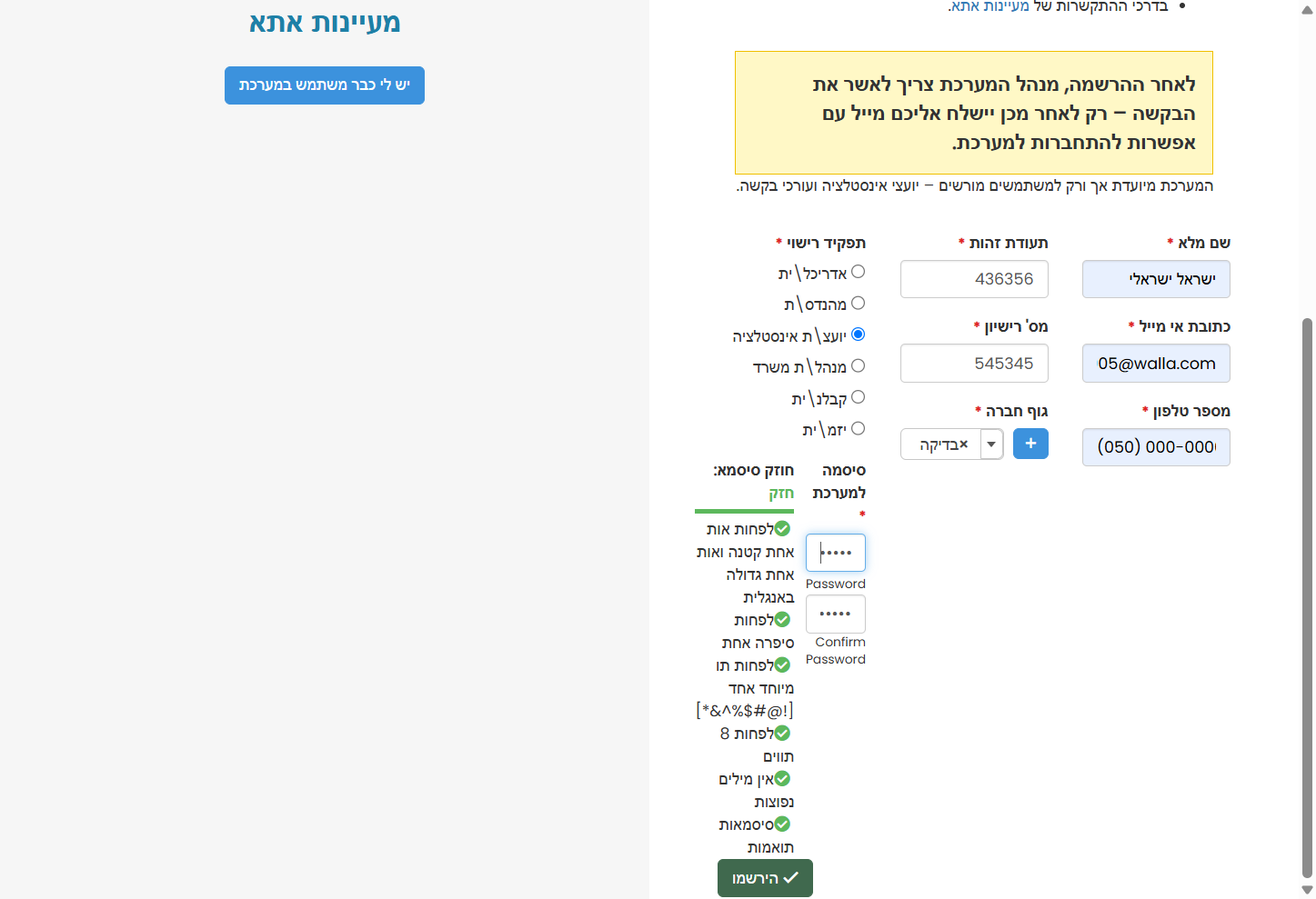Viewport: 1316px width, 899px height.
Task: Click green check icon beside לפחות אות
Action: click(782, 528)
